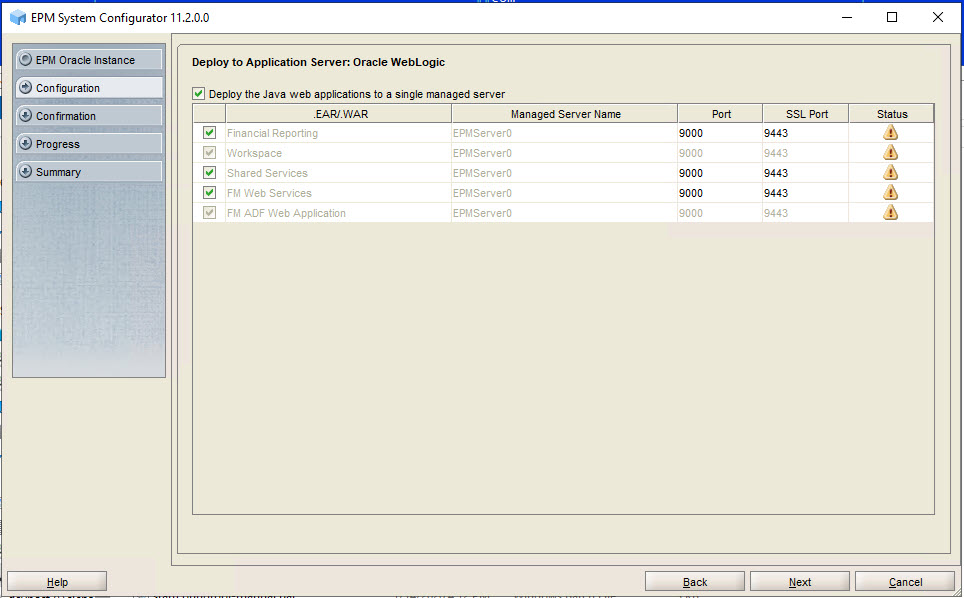This screenshot has height=598, width=964.
Task: Click the FM ADF Web Application checkbox
Action: coord(210,213)
